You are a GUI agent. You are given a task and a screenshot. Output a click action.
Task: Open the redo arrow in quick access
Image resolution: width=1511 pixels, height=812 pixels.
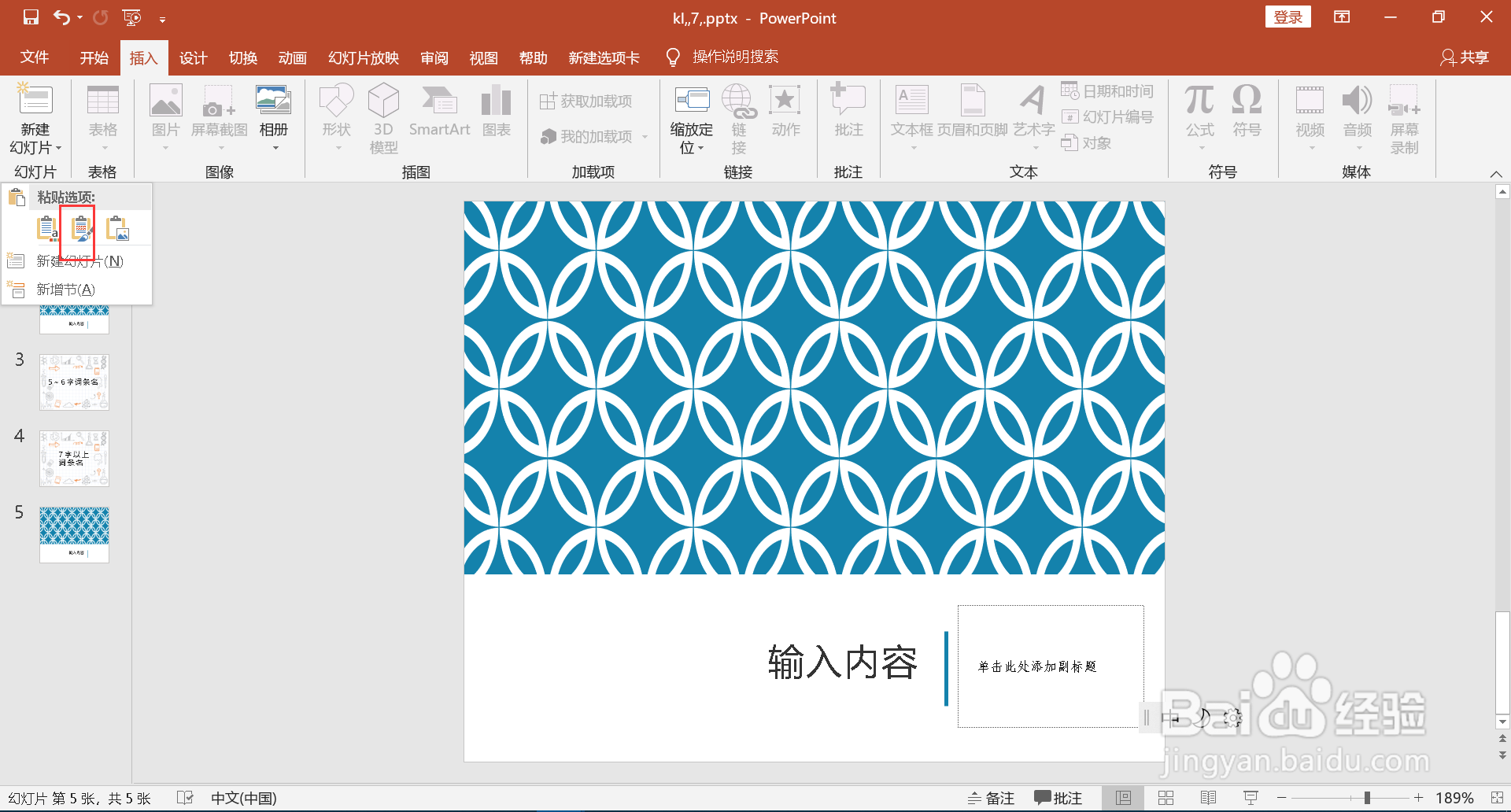click(x=101, y=17)
